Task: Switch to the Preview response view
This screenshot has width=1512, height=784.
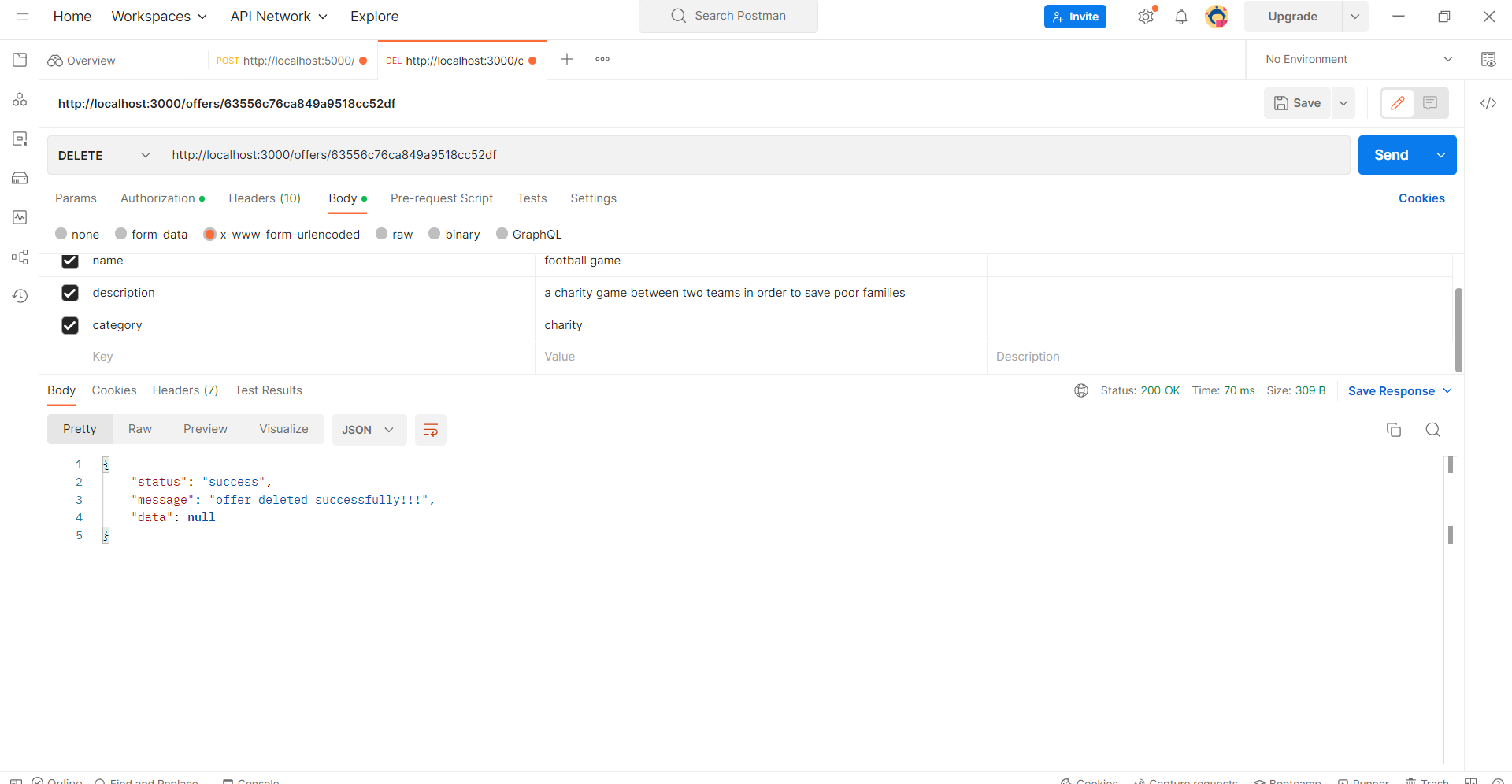Action: [205, 428]
